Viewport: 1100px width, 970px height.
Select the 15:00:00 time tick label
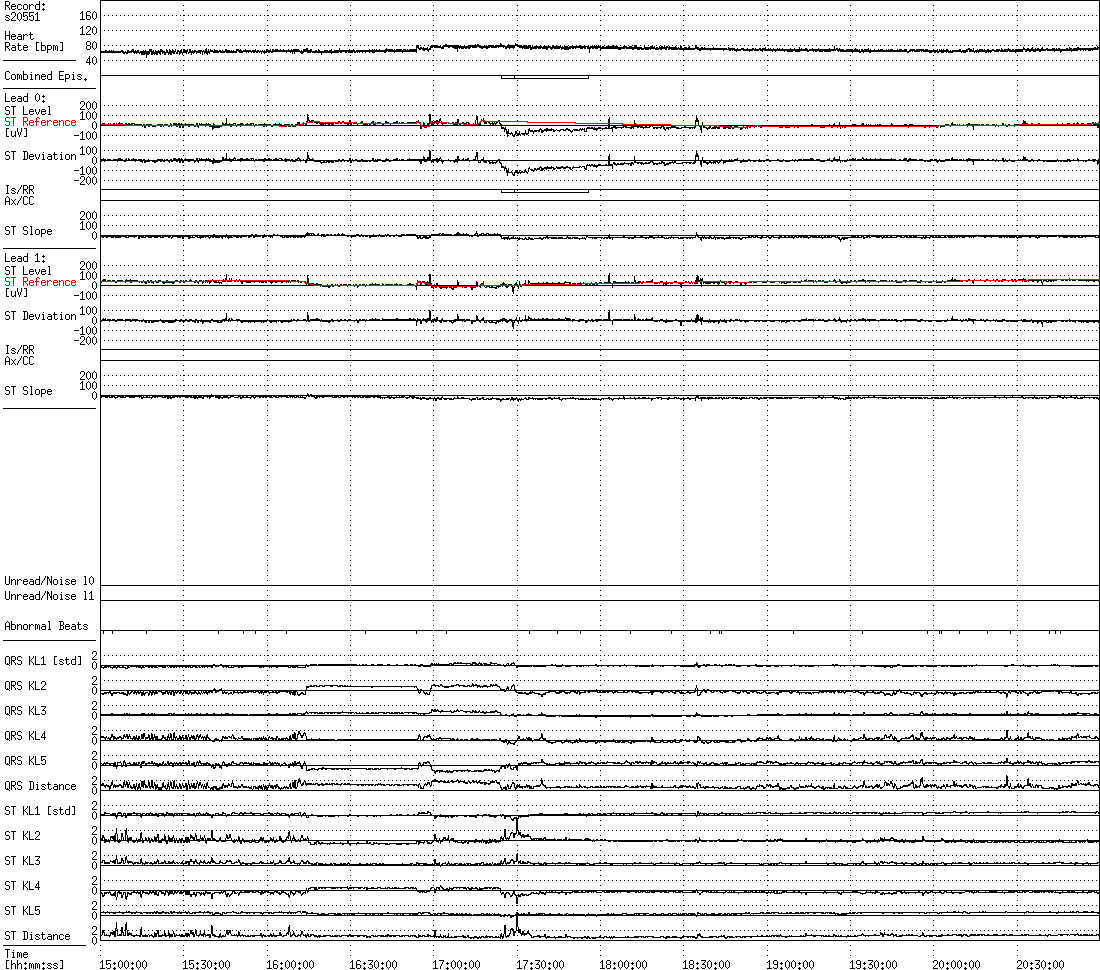point(123,964)
